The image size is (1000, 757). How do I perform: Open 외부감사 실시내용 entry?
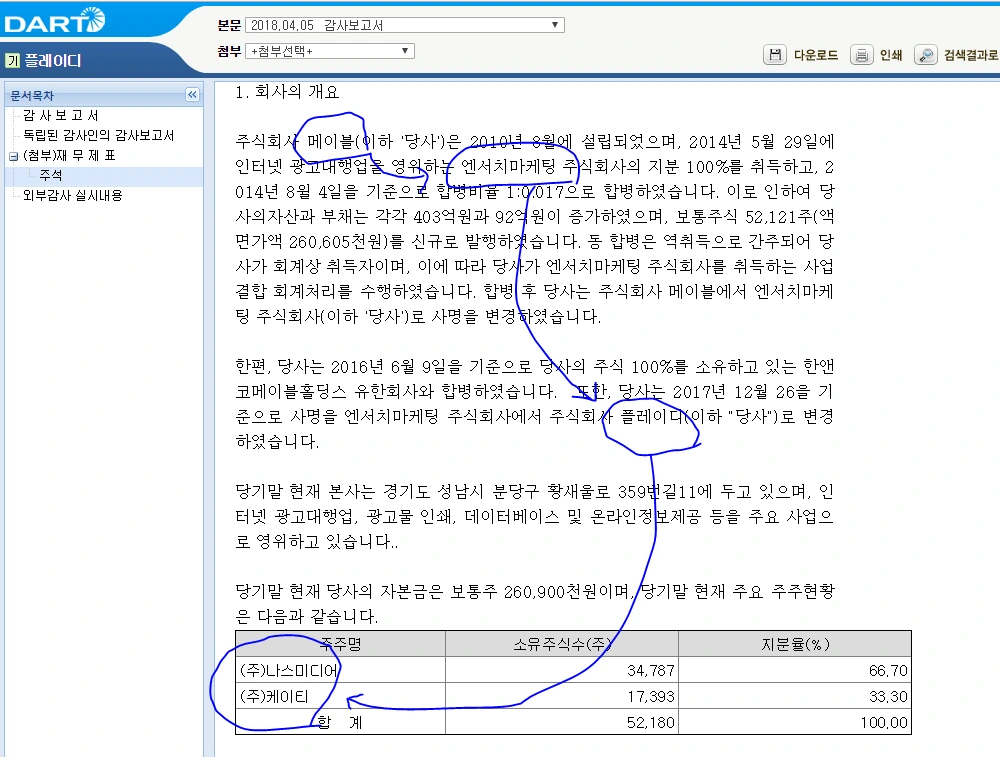tap(73, 195)
